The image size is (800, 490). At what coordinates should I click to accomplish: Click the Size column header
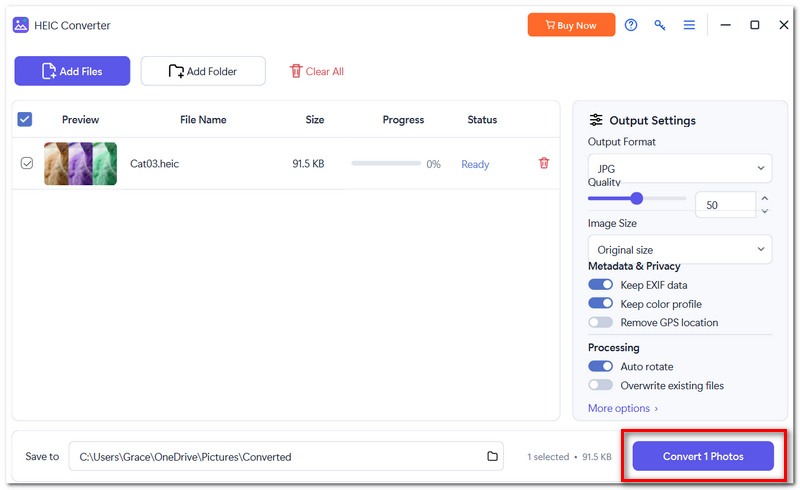pos(315,119)
